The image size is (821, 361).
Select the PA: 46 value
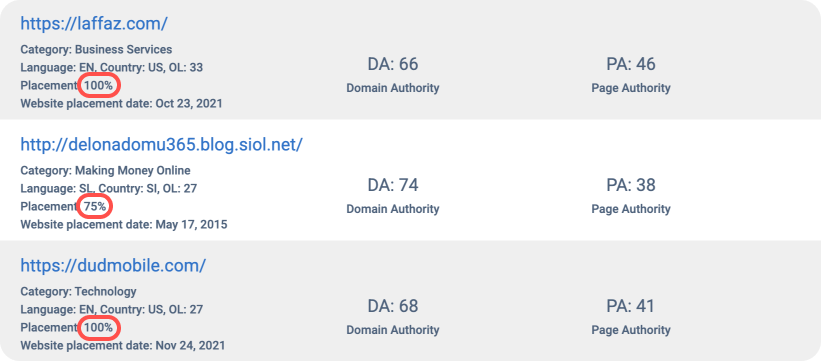(631, 64)
